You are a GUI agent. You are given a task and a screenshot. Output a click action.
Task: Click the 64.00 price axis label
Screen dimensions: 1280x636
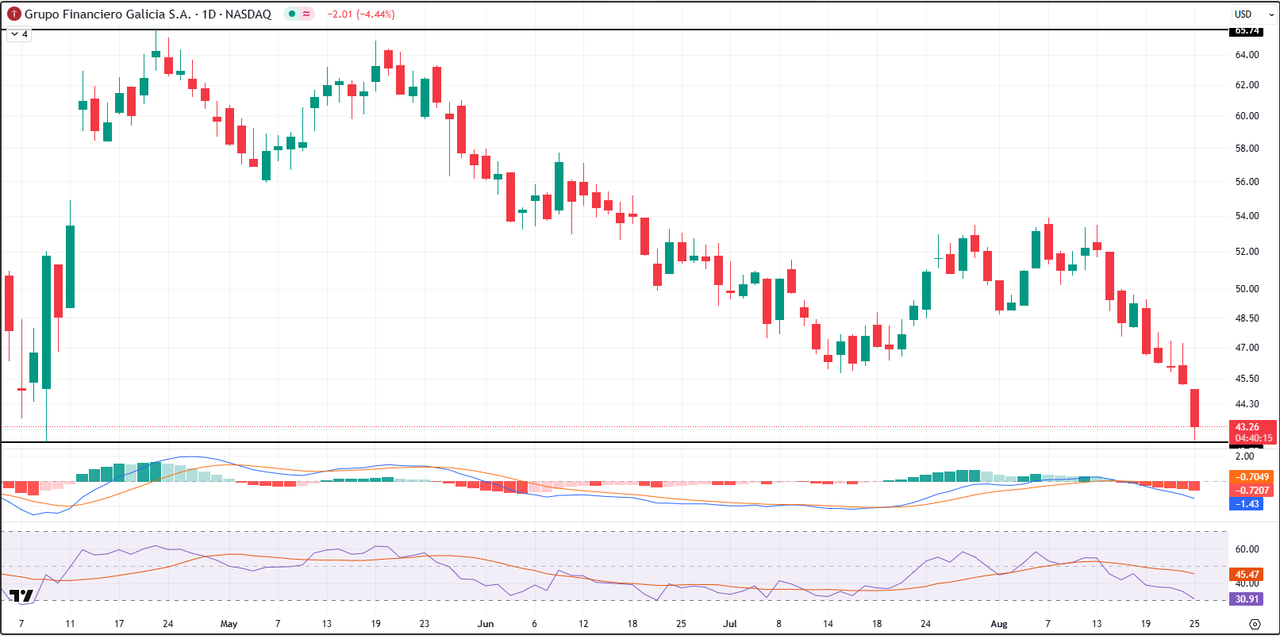click(1246, 55)
